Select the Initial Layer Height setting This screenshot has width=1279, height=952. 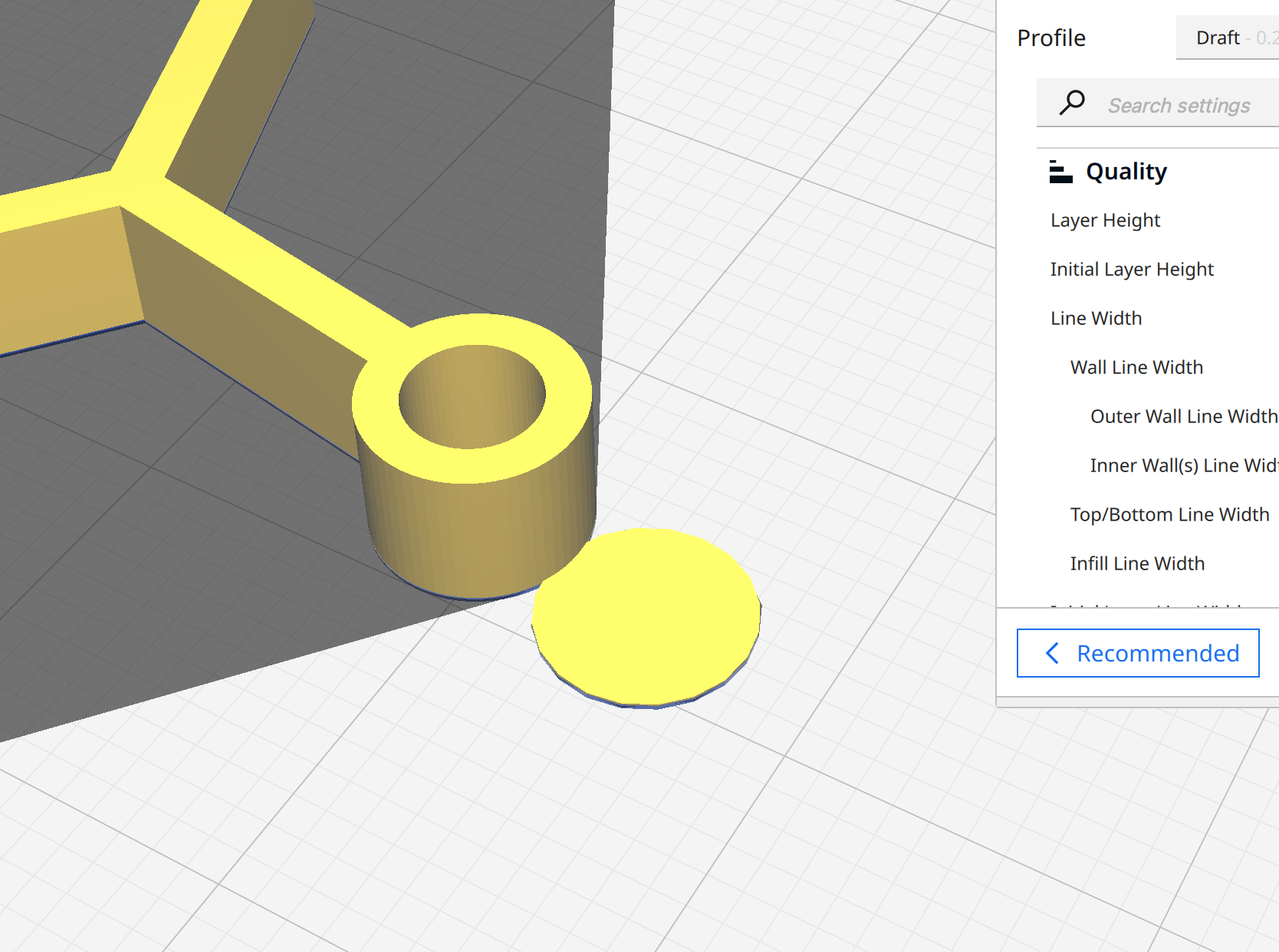(1130, 269)
